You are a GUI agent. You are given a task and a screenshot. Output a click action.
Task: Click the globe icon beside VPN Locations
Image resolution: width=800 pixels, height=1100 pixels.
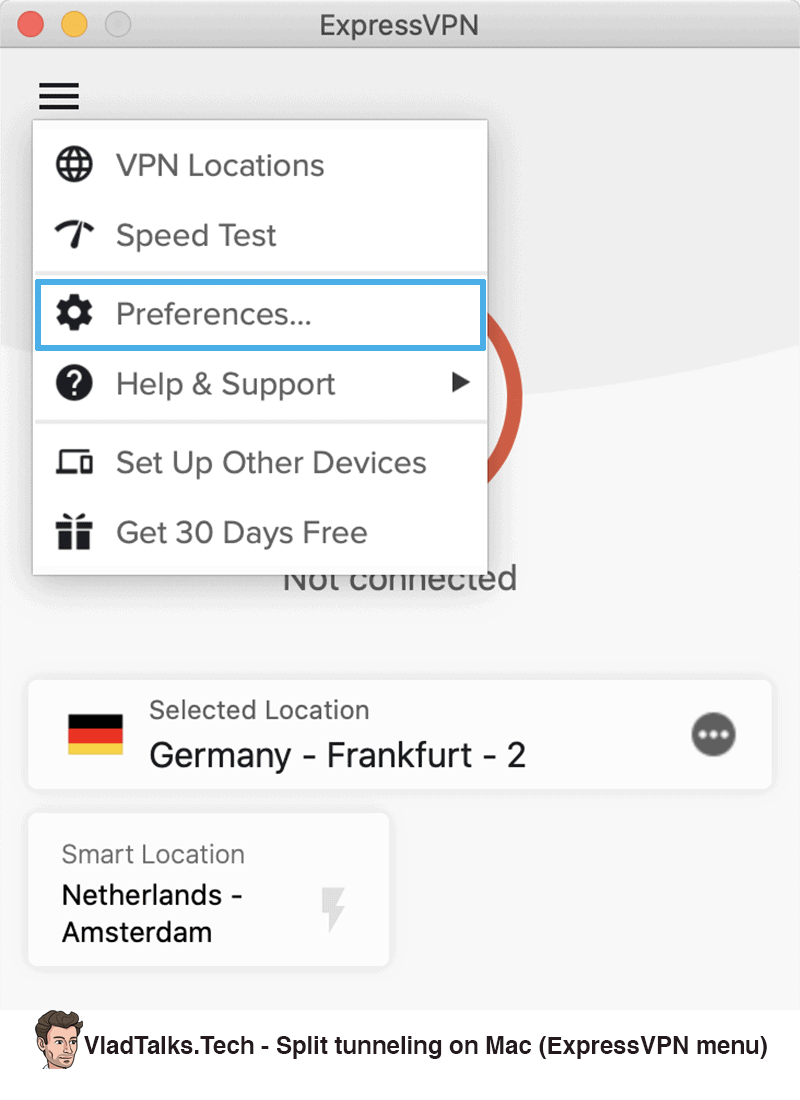(x=74, y=165)
